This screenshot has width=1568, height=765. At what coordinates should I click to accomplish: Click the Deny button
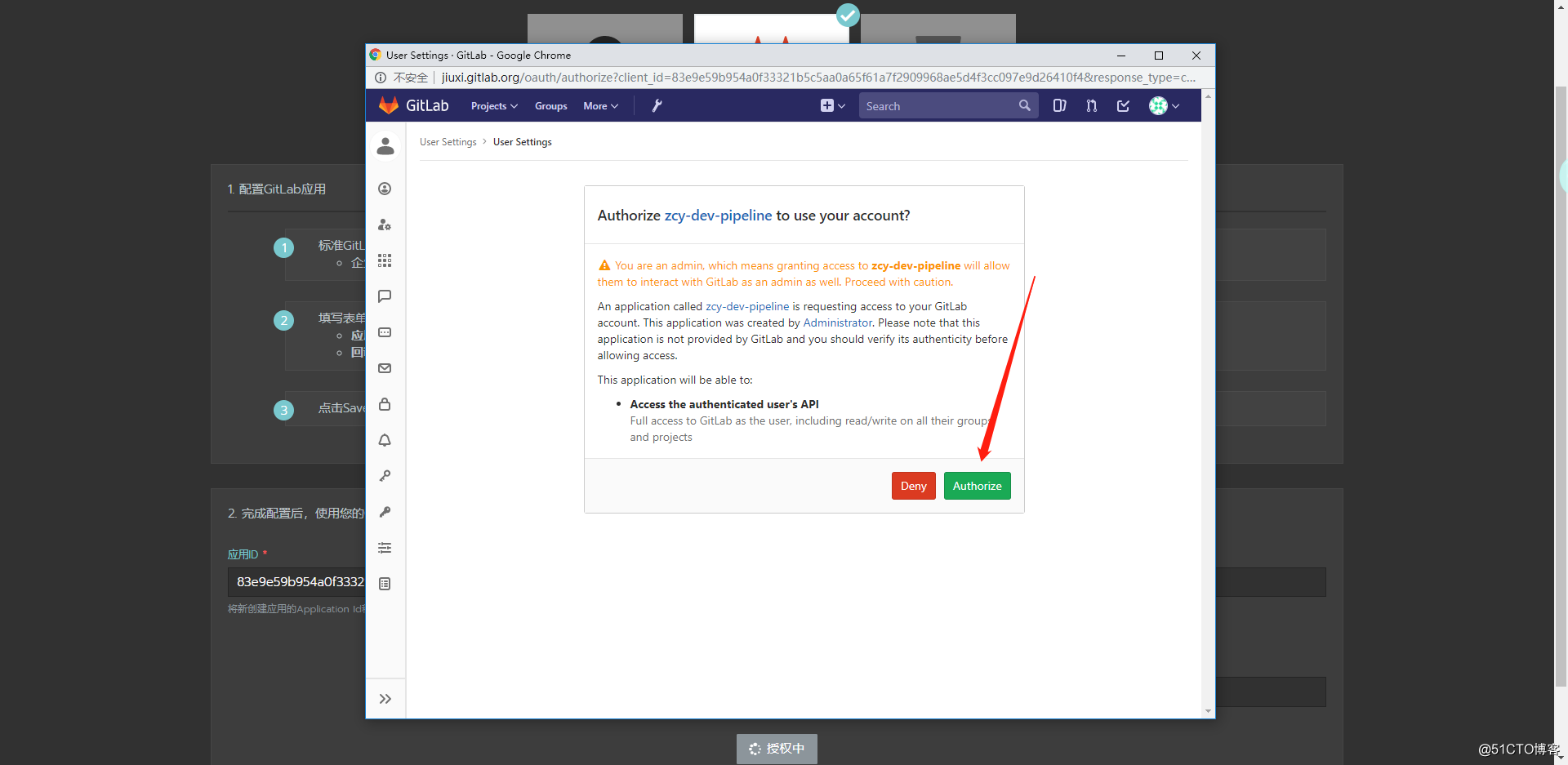(x=913, y=486)
